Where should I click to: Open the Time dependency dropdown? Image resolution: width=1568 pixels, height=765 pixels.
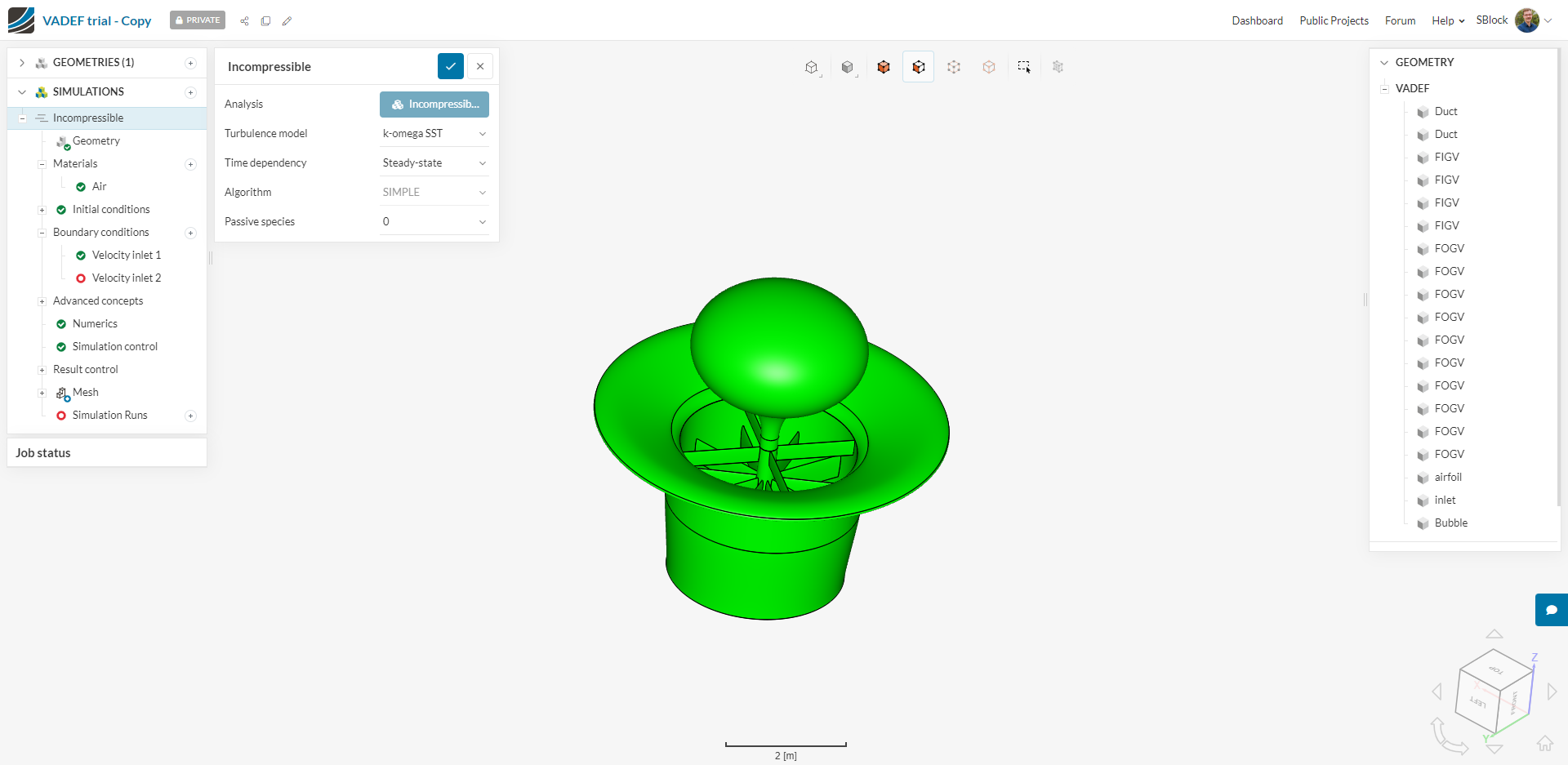coord(434,162)
